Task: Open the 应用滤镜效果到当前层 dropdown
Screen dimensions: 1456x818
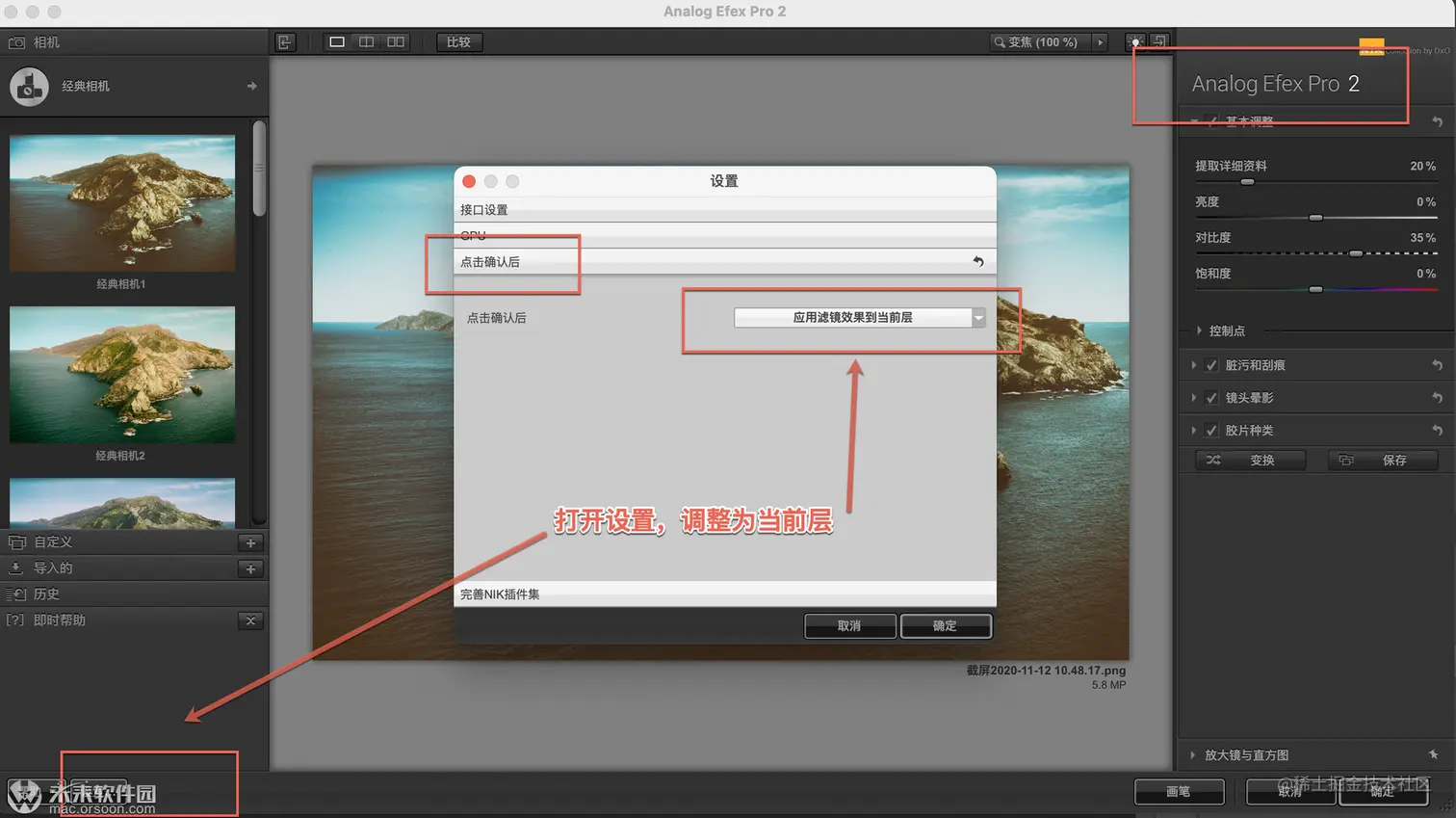Action: [x=860, y=317]
